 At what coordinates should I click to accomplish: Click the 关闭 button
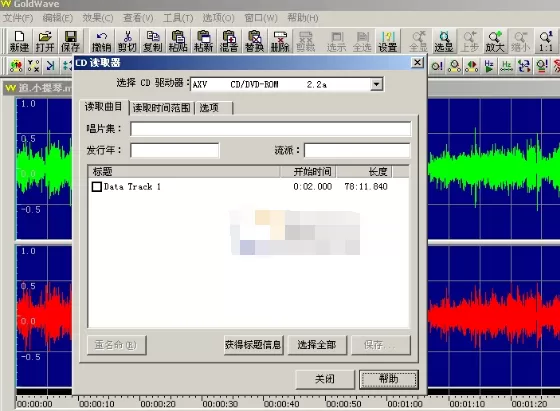pyautogui.click(x=325, y=379)
